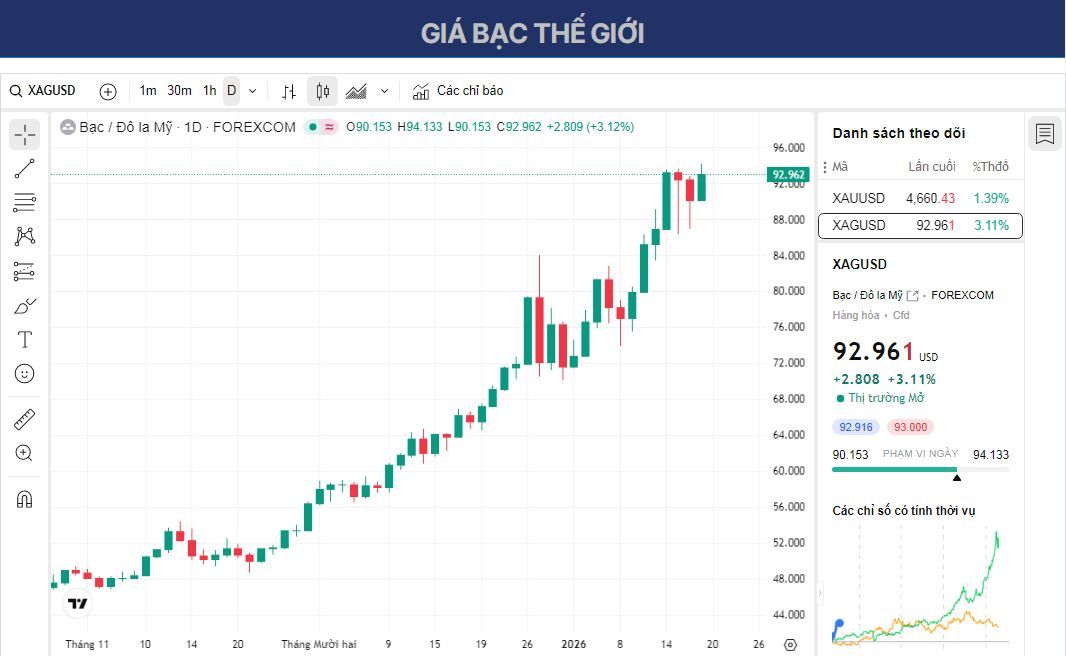Select the zoom-in magnifier tool
1066x656 pixels.
pyautogui.click(x=24, y=453)
